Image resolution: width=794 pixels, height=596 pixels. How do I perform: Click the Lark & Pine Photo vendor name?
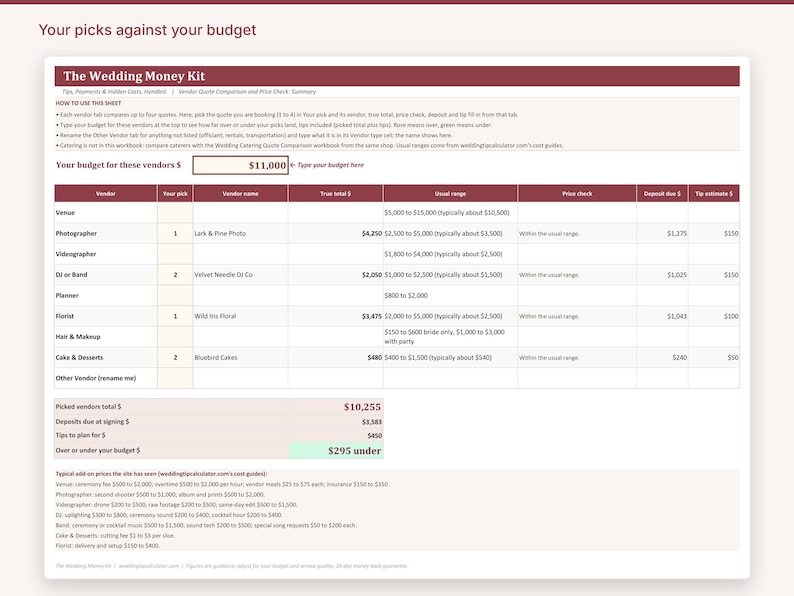220,233
